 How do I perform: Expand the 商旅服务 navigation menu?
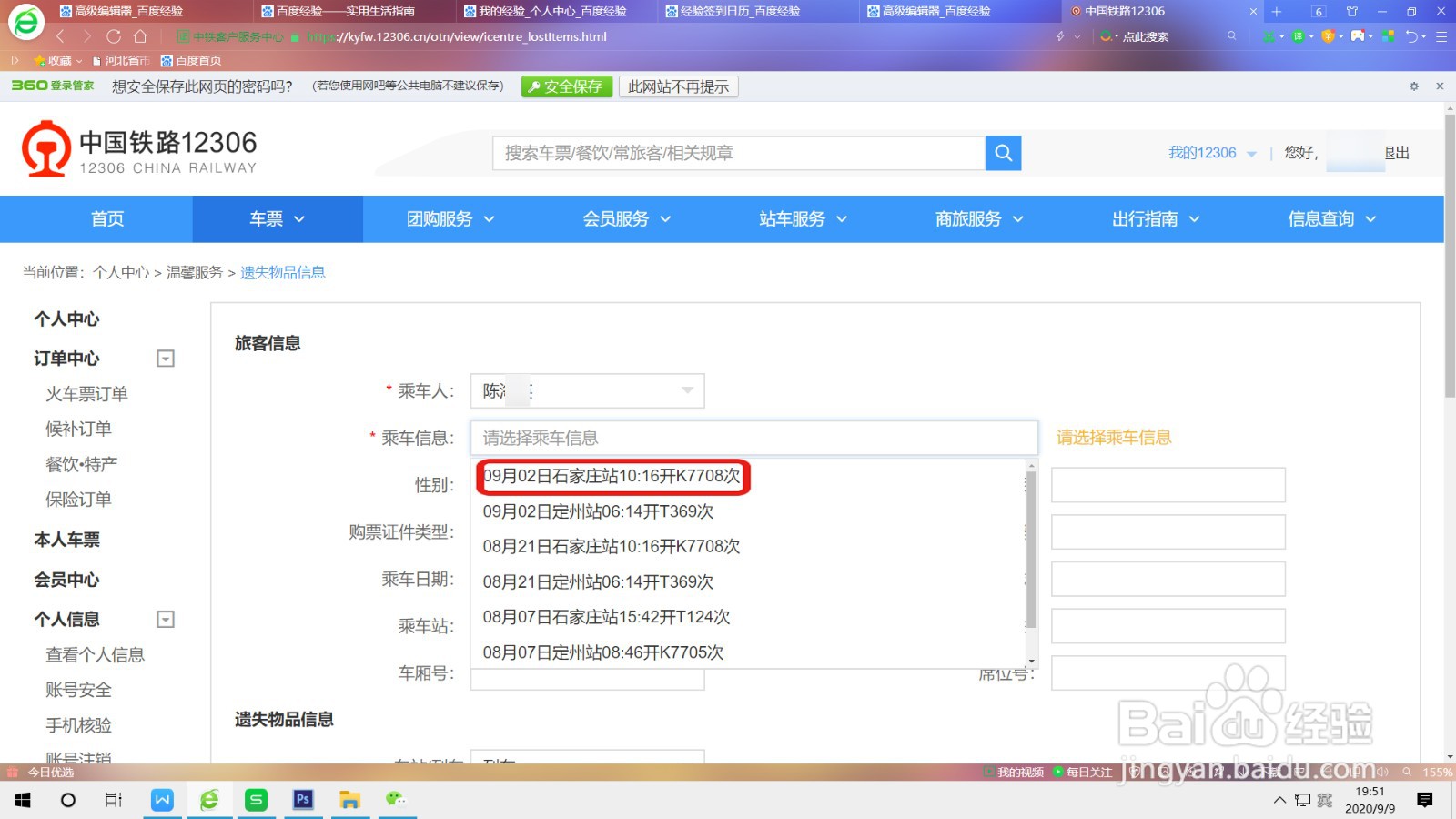[x=979, y=219]
